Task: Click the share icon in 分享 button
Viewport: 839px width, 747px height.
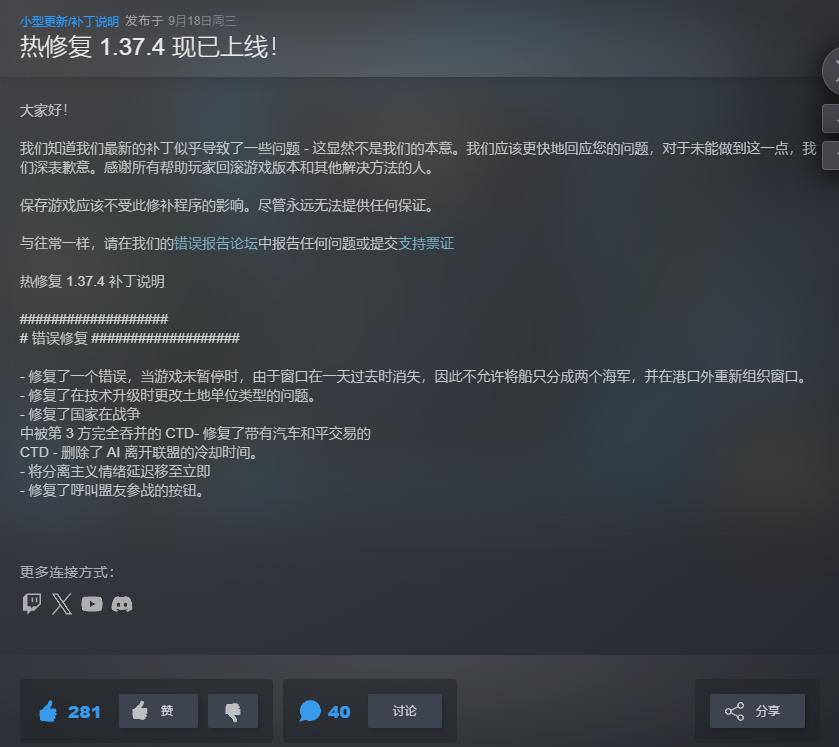Action: click(734, 711)
